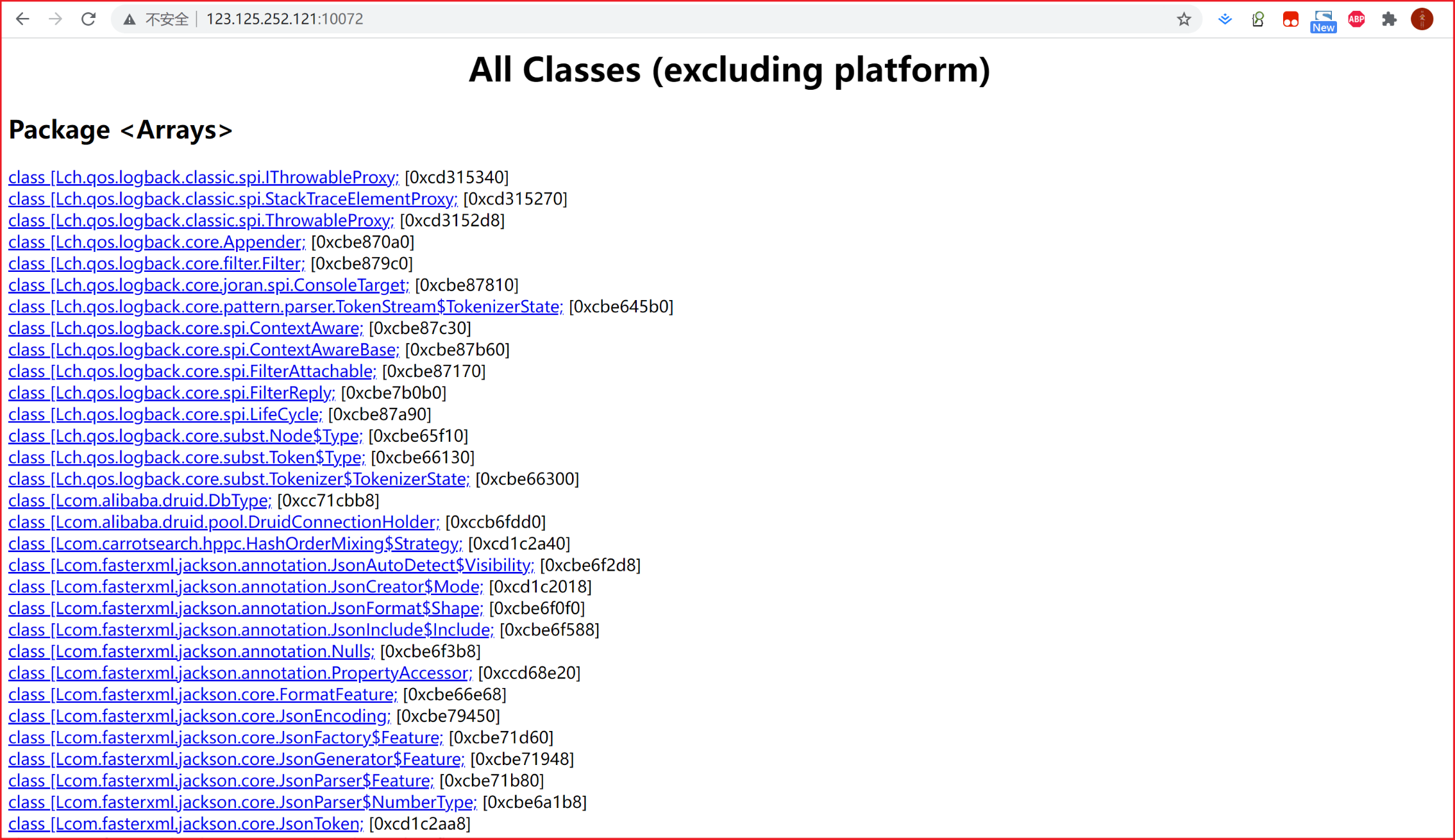Click address text [0xcd315340]
Image resolution: width=1455 pixels, height=840 pixels.
click(457, 177)
